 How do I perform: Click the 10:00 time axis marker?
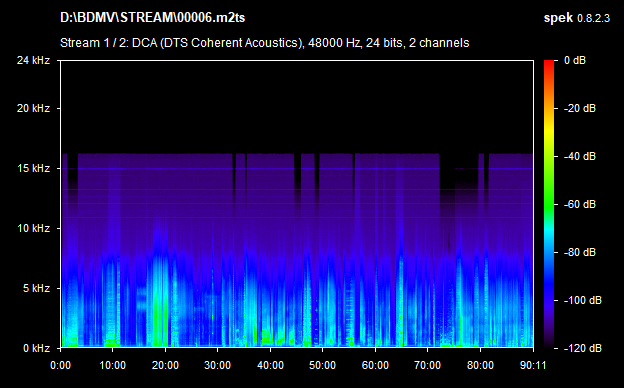point(113,365)
